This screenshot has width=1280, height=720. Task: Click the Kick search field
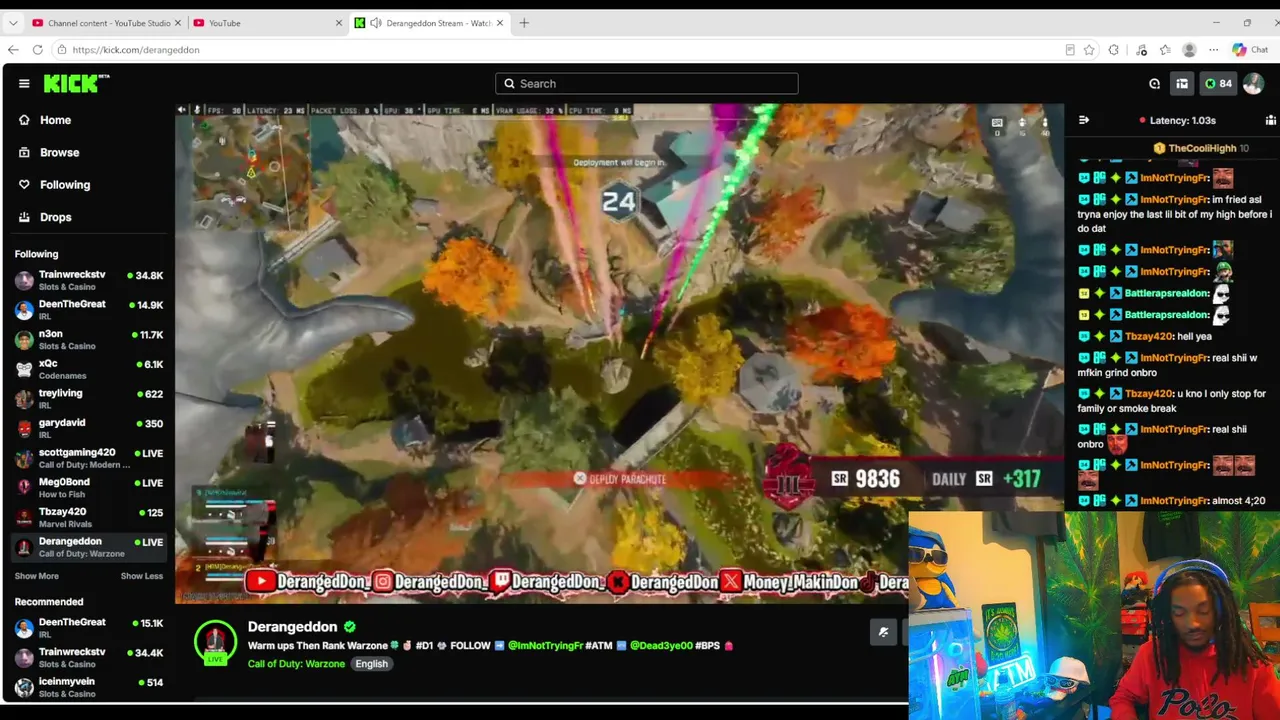tap(646, 84)
